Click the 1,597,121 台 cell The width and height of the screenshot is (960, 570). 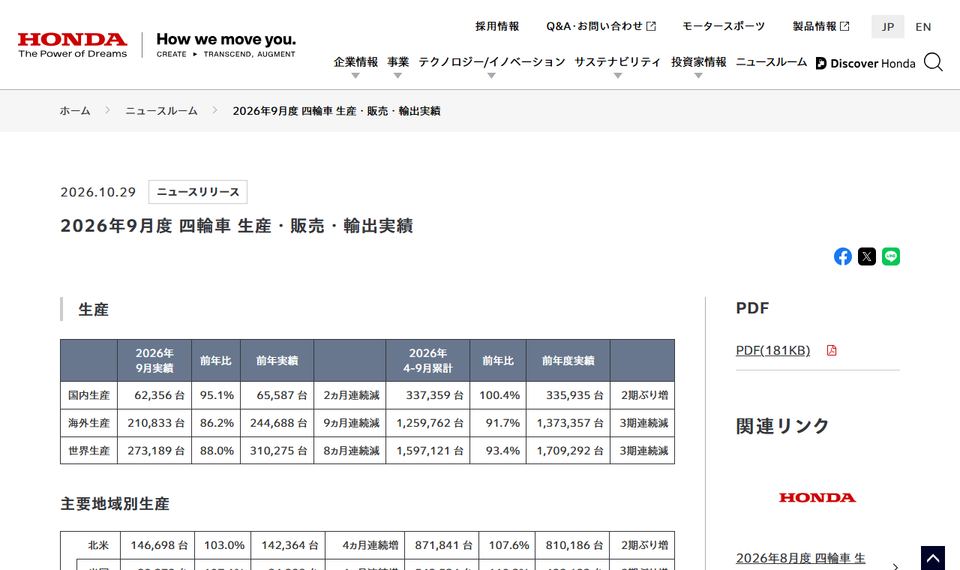(x=429, y=451)
